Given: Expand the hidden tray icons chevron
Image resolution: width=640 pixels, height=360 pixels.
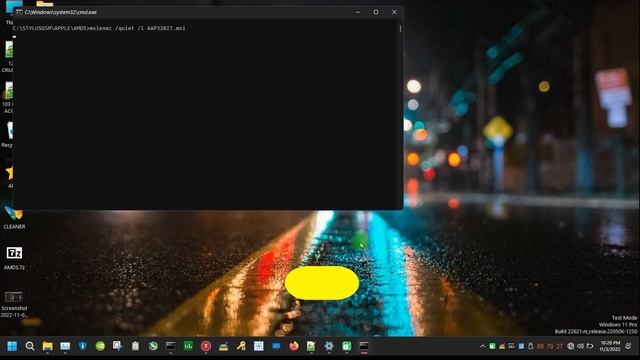Looking at the screenshot, I should pyautogui.click(x=482, y=346).
